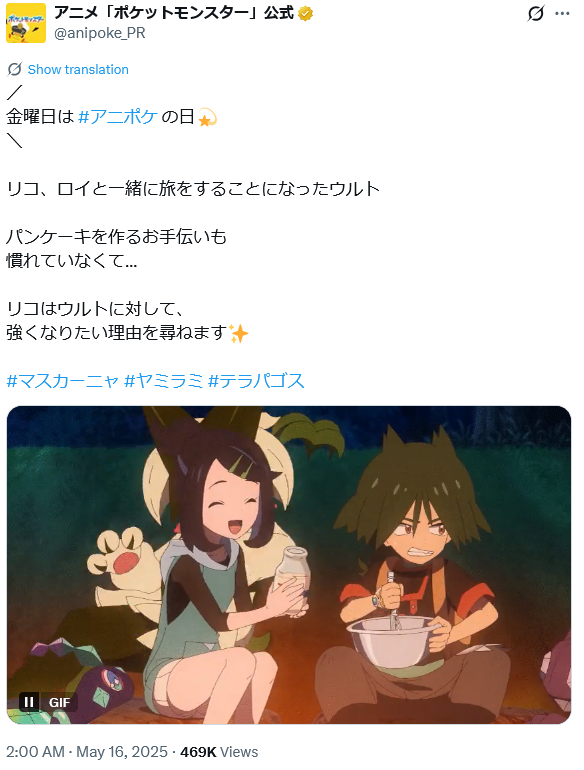
Task: Show translation of the post
Action: coord(78,69)
